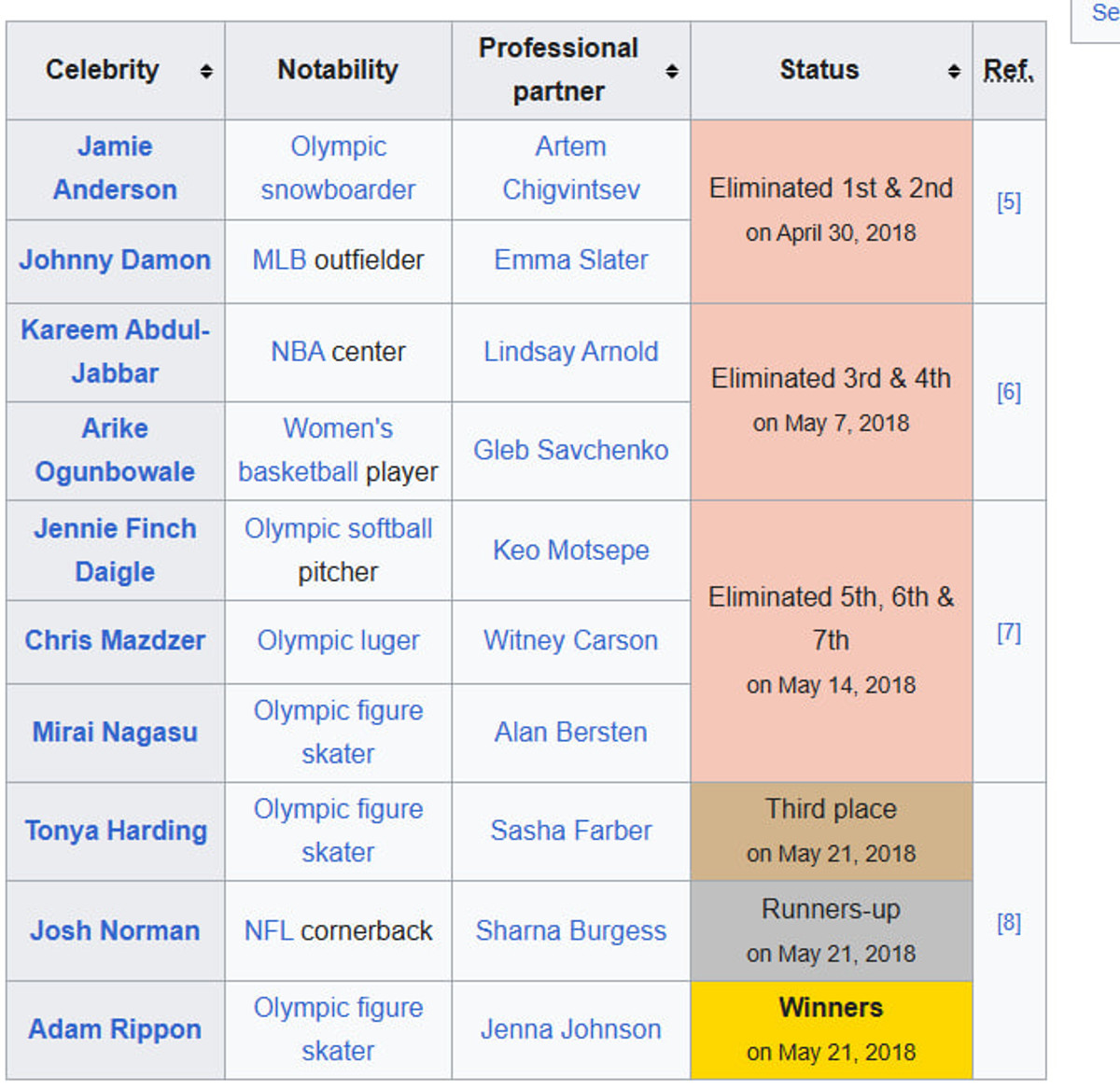1120x1090 pixels.
Task: Follow footnote reference [7]
Action: [x=1008, y=633]
